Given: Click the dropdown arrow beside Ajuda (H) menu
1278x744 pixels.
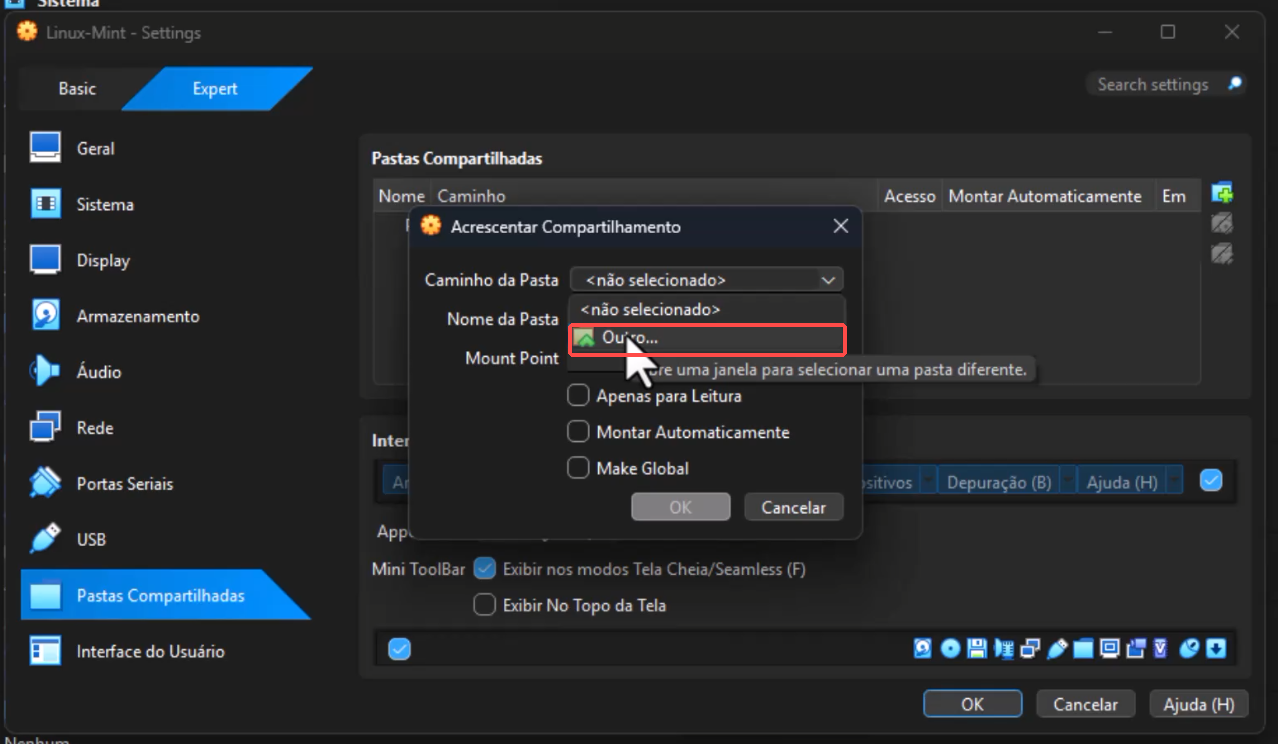Looking at the screenshot, I should (1174, 481).
